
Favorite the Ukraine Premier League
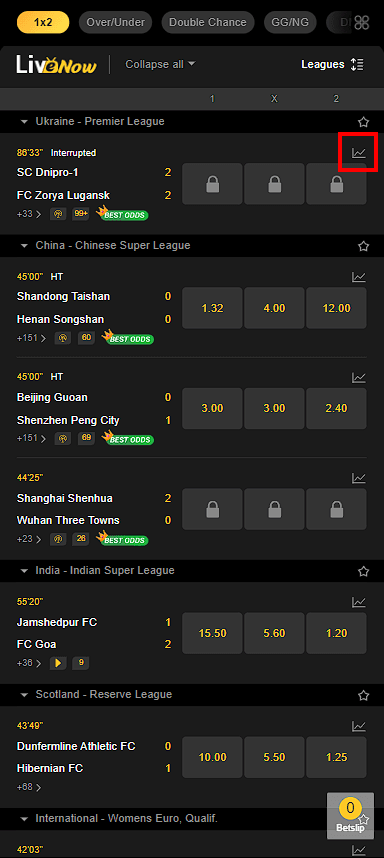pyautogui.click(x=363, y=122)
